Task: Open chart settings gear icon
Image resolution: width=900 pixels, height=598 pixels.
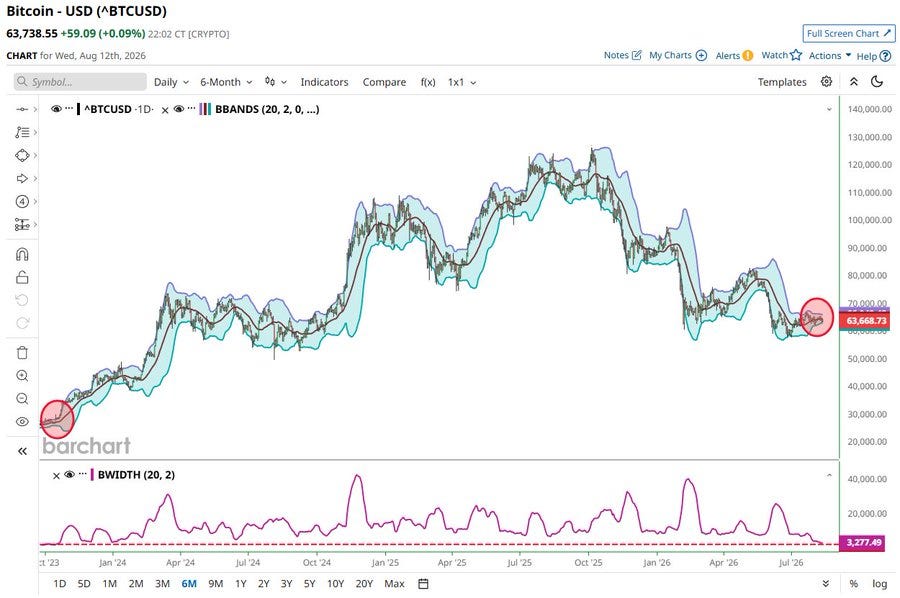Action: 826,81
